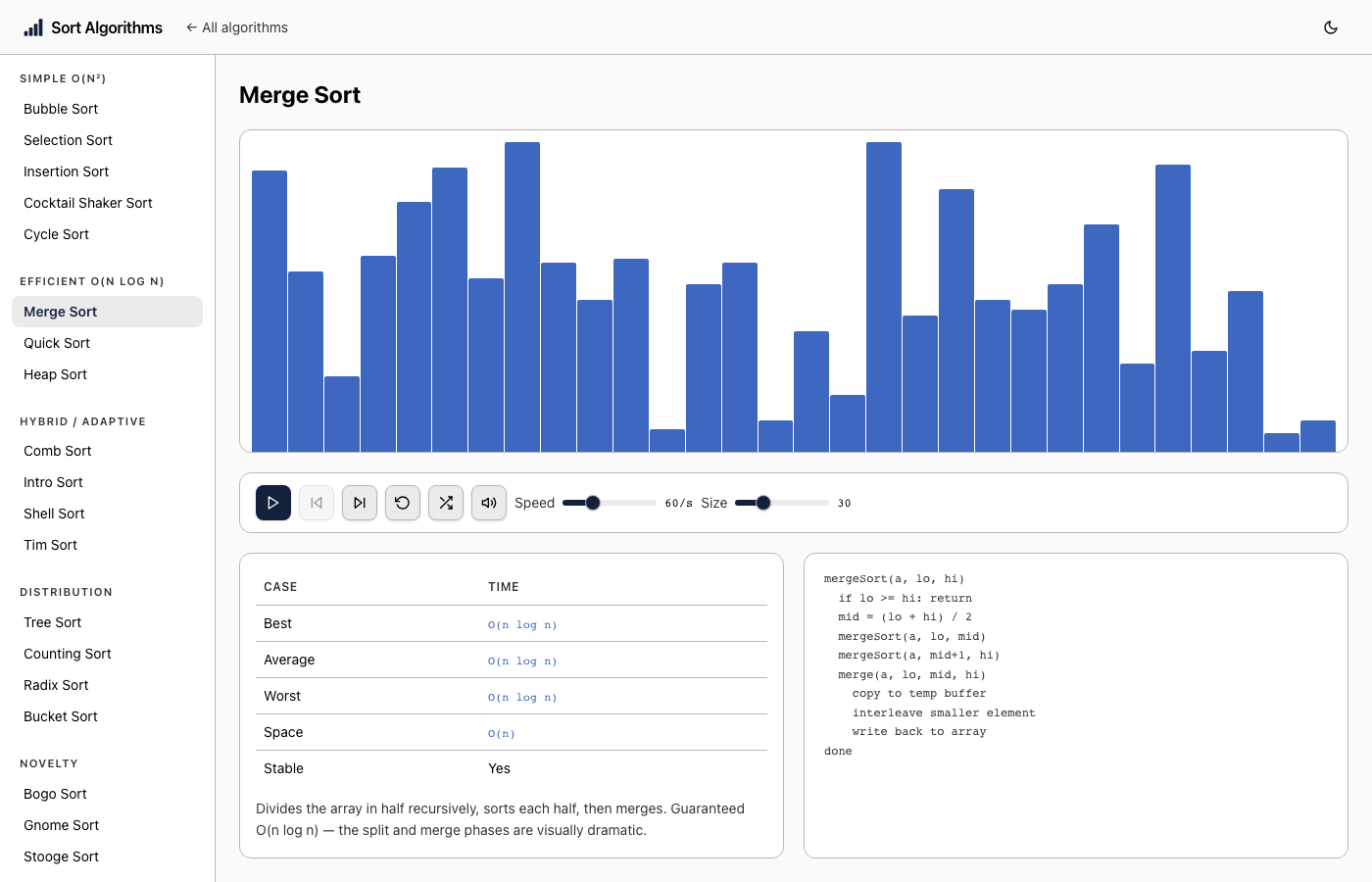Screen dimensions: 1372x882
Task: Open Bogo Sort in the sidebar
Action: click(x=108, y=794)
